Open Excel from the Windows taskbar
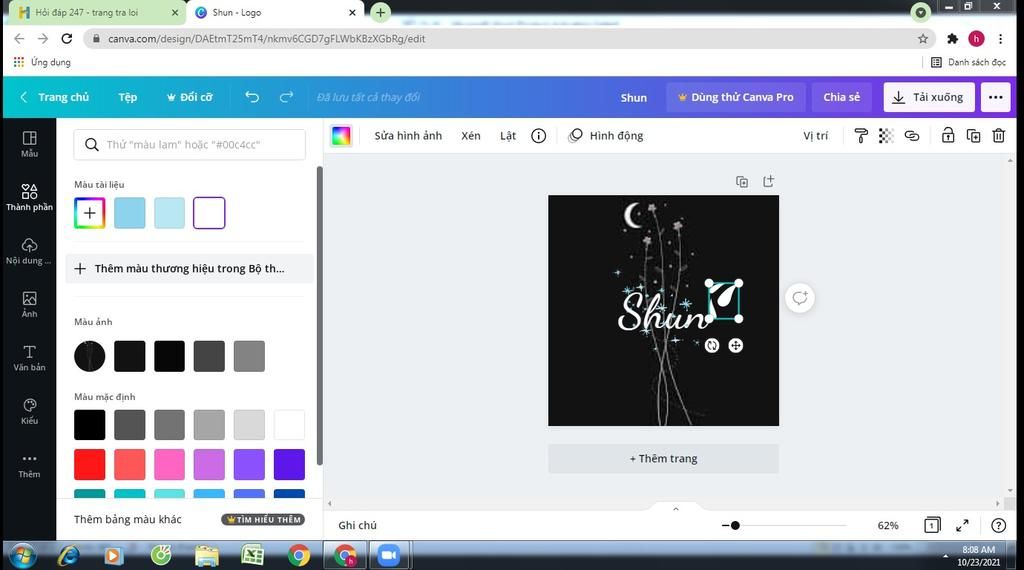The image size is (1024, 570). (x=252, y=555)
